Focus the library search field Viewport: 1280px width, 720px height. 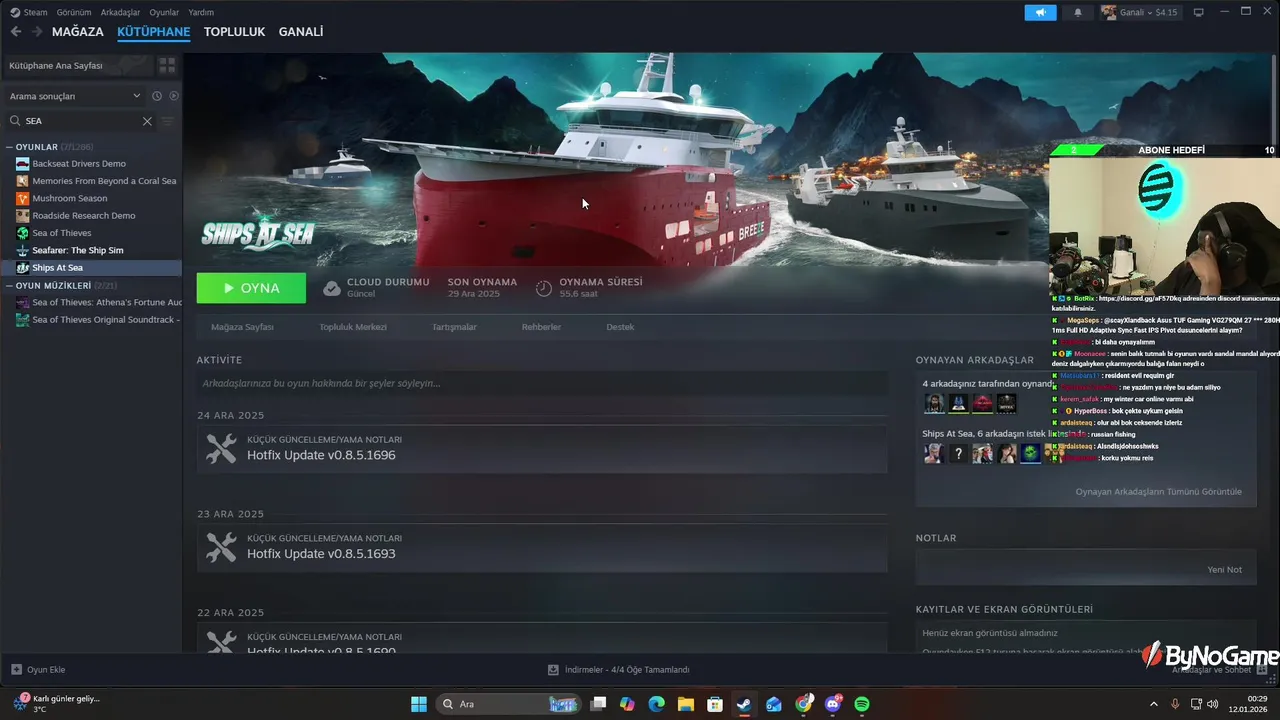80,121
